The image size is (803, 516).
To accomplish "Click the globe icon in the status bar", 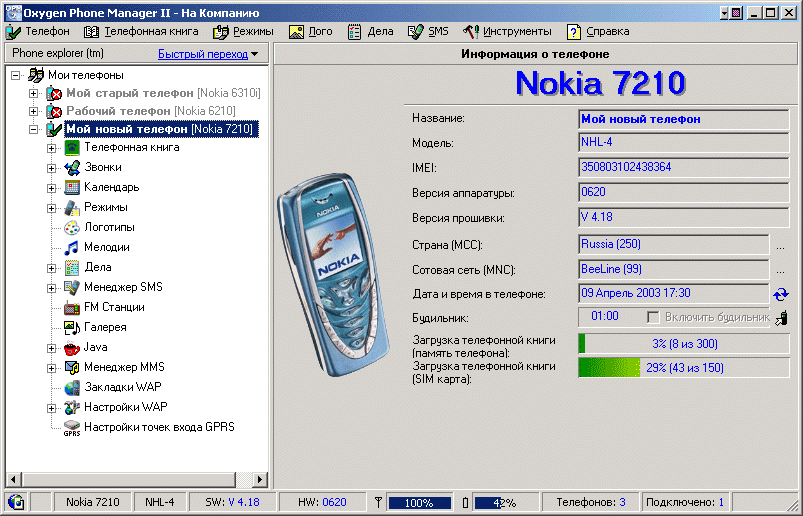I will point(16,502).
